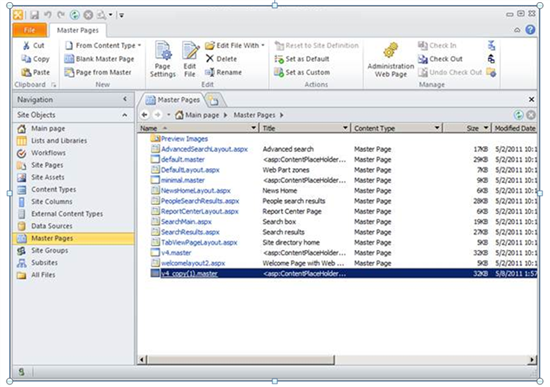Open Edit File With dropdown
Image resolution: width=550 pixels, height=387 pixels.
pyautogui.click(x=235, y=45)
